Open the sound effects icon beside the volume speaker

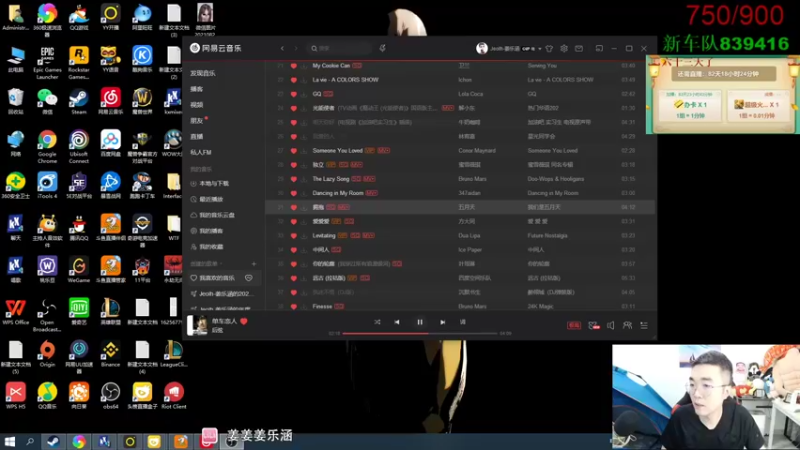[593, 325]
